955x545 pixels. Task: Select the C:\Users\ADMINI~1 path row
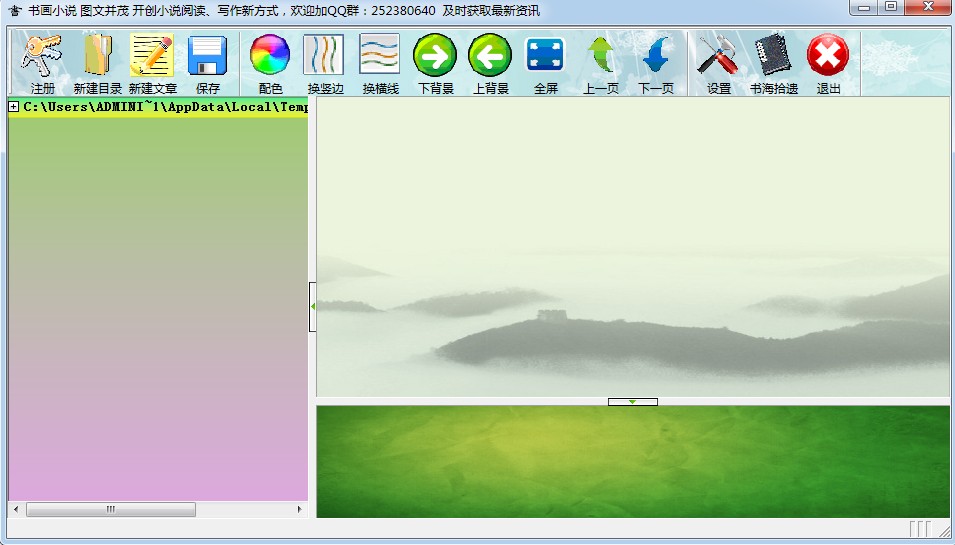tap(166, 107)
